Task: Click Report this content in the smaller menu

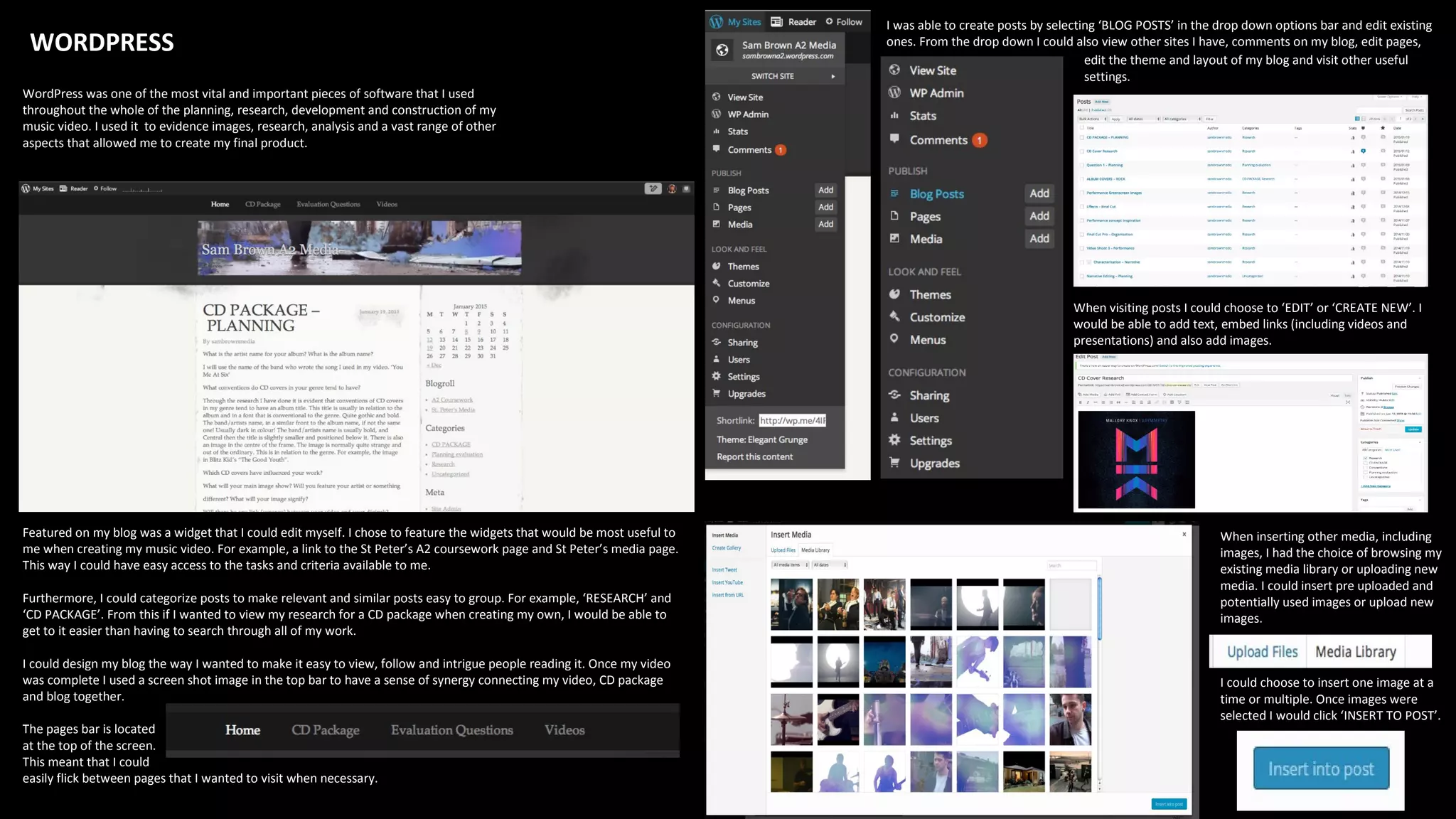Action: (754, 457)
